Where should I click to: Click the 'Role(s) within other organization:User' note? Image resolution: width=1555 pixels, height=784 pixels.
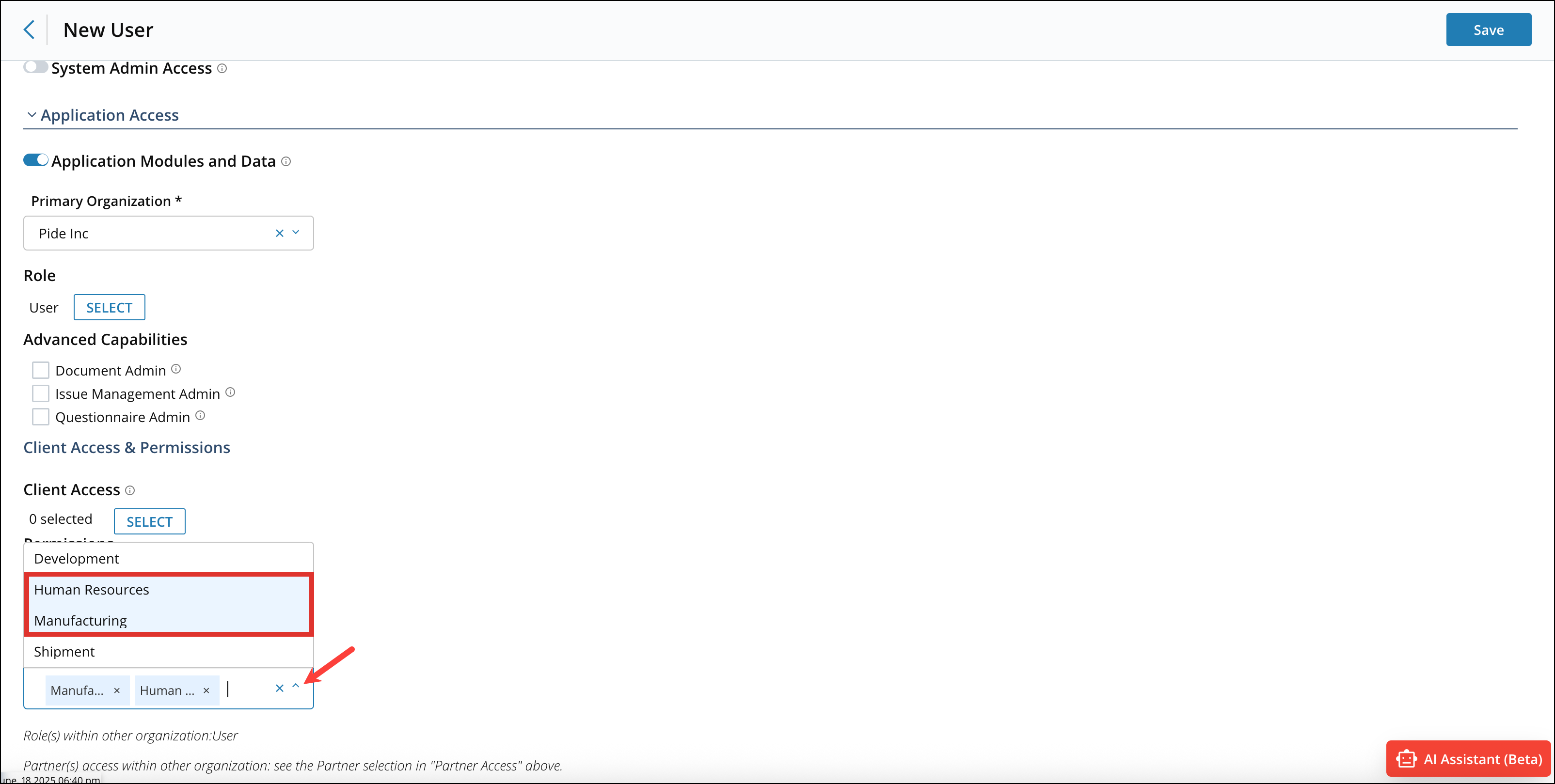point(130,736)
